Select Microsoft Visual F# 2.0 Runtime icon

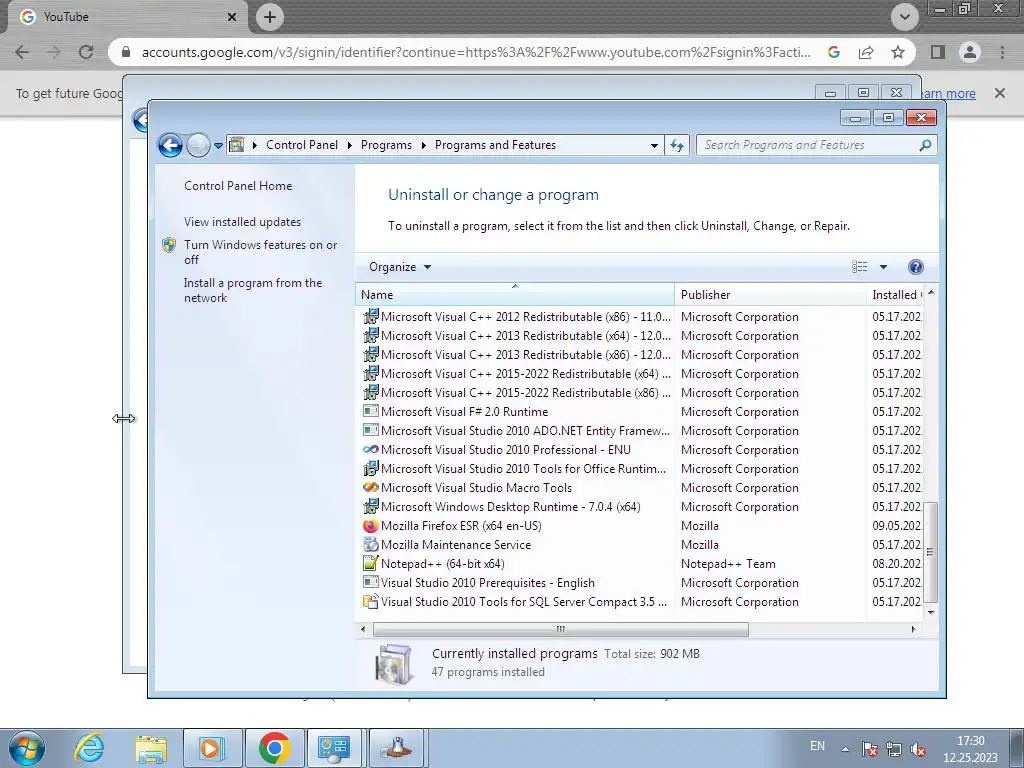point(370,411)
